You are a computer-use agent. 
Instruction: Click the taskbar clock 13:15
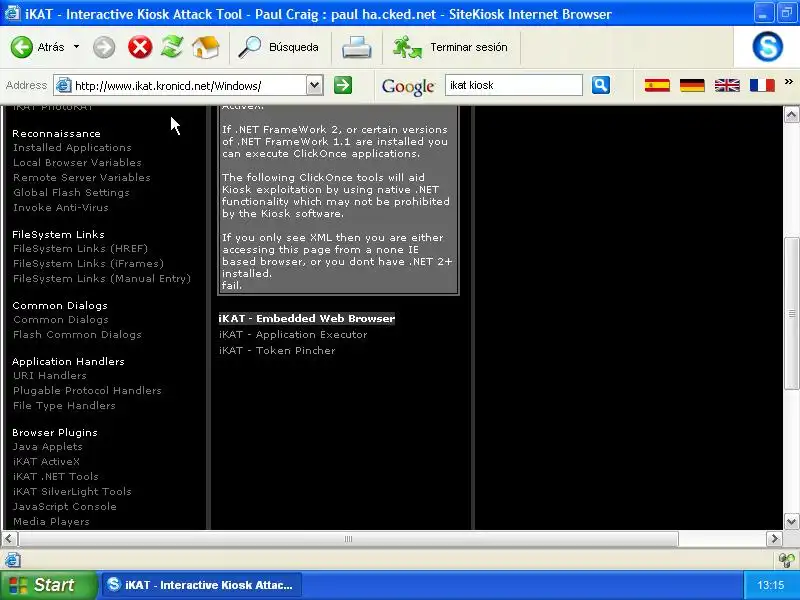click(x=770, y=585)
